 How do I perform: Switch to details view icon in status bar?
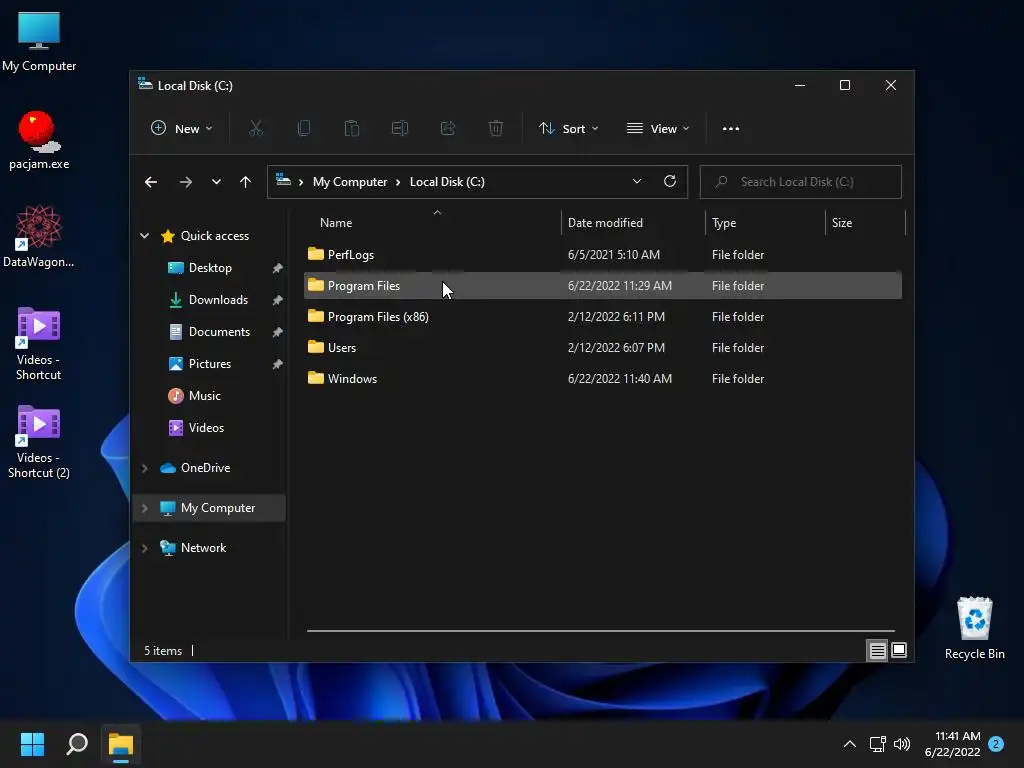coord(877,650)
